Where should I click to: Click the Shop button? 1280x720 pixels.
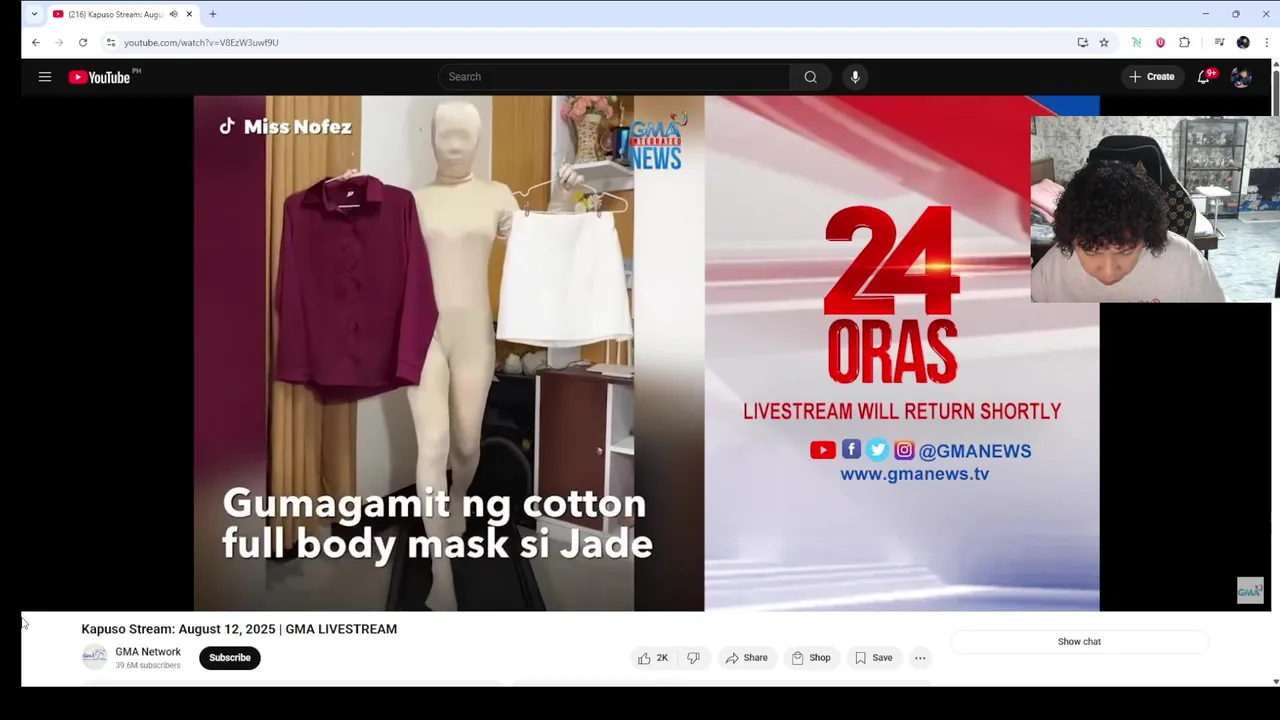[811, 658]
